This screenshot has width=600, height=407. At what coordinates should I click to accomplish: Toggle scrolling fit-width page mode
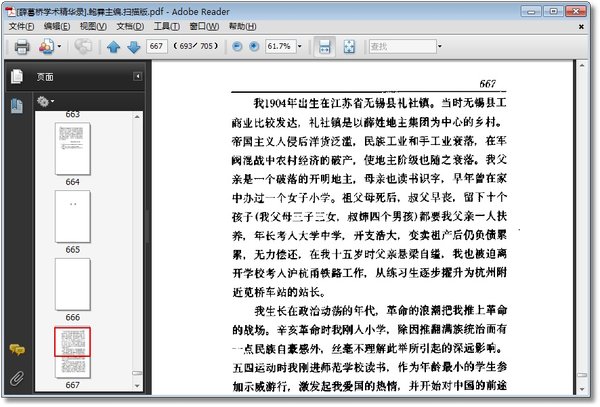pyautogui.click(x=324, y=47)
